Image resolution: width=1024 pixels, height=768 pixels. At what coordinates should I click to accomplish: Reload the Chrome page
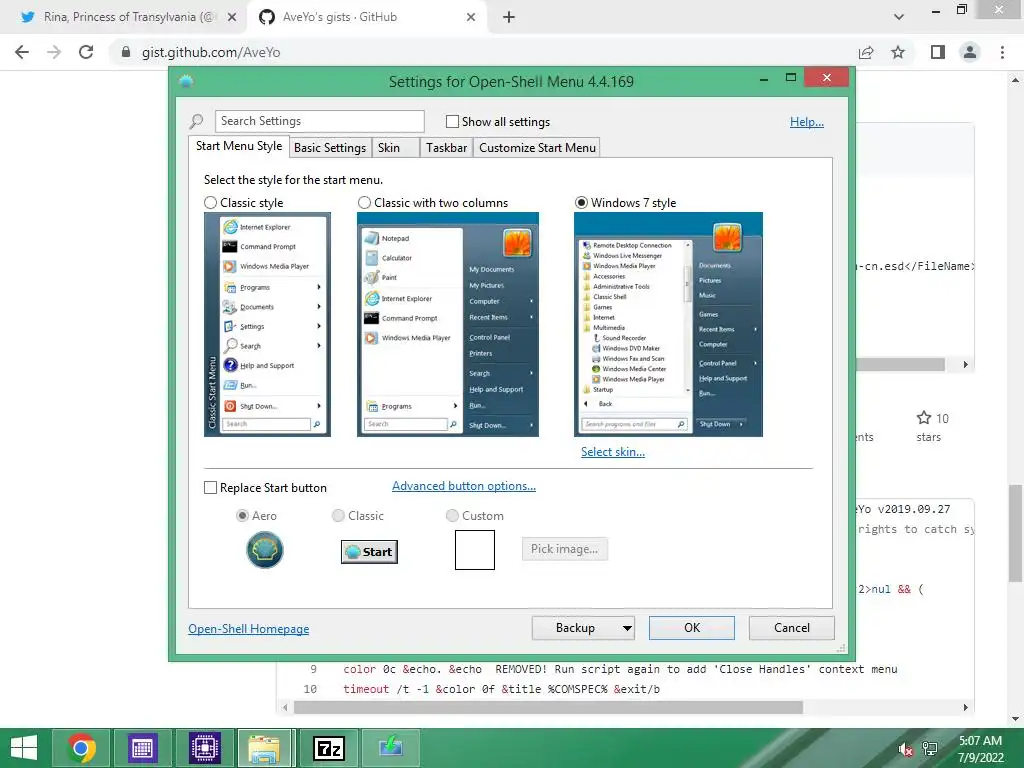86,52
